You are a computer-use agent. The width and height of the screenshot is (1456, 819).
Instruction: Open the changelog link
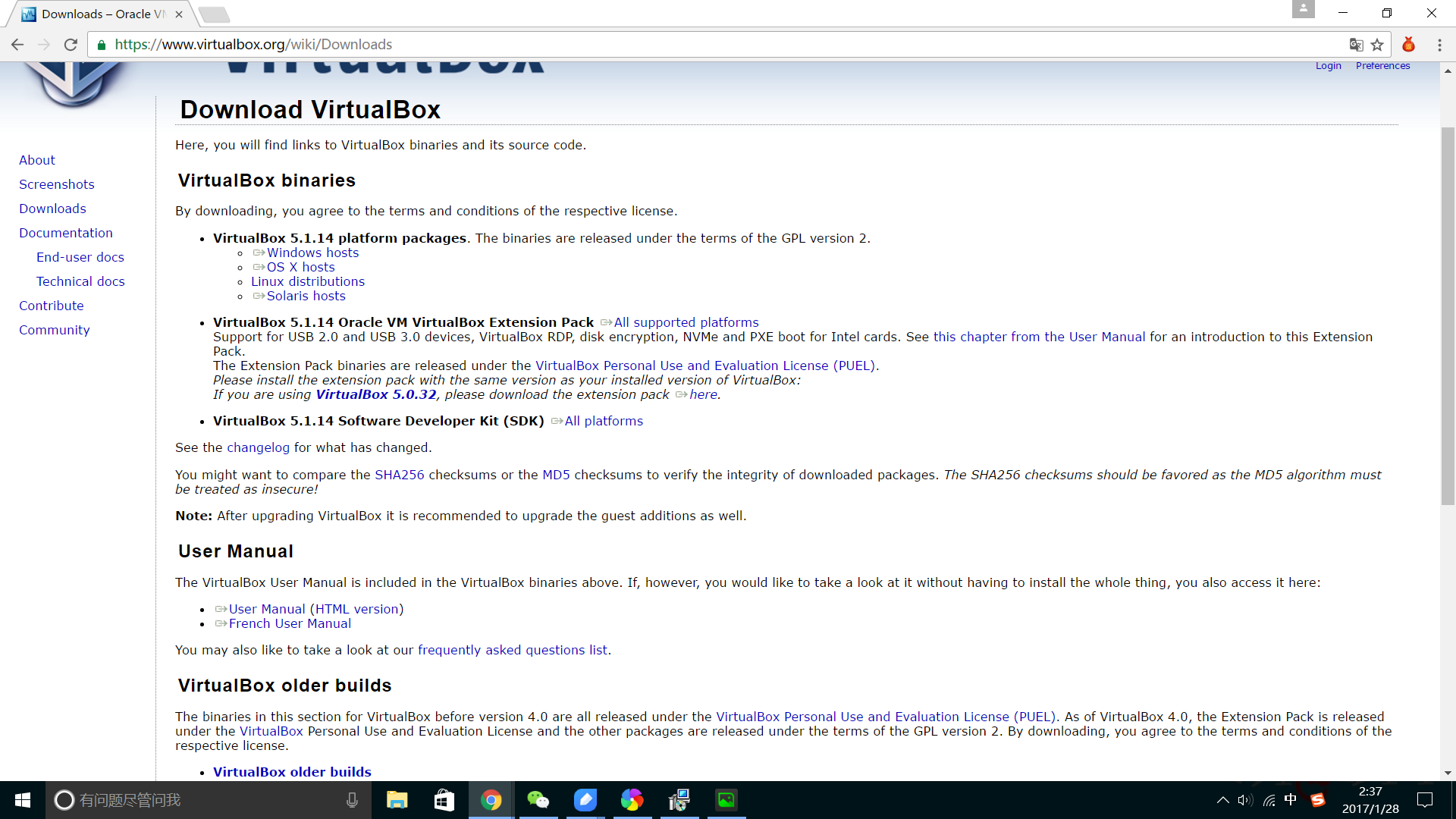[x=258, y=447]
